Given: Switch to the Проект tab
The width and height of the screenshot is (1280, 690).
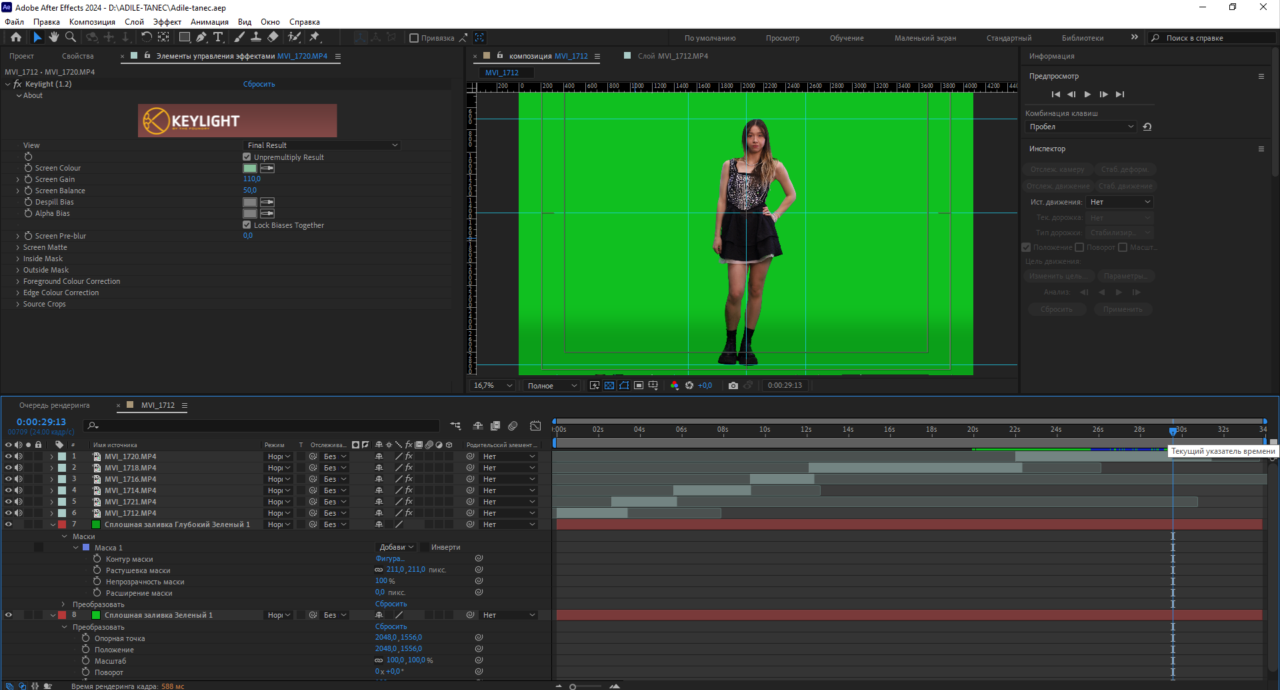Looking at the screenshot, I should 22,56.
